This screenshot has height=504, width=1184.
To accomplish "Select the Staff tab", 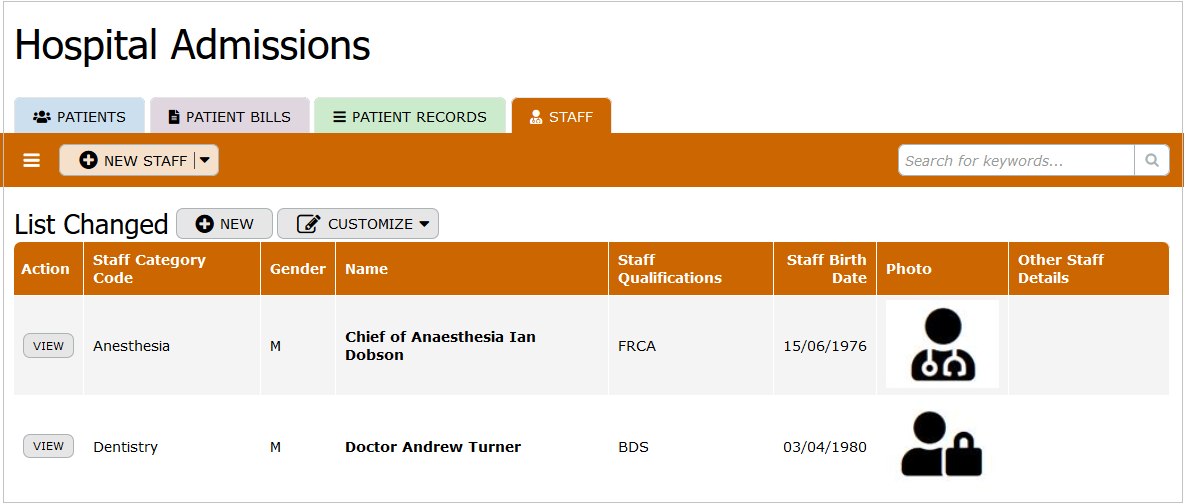I will pos(561,117).
